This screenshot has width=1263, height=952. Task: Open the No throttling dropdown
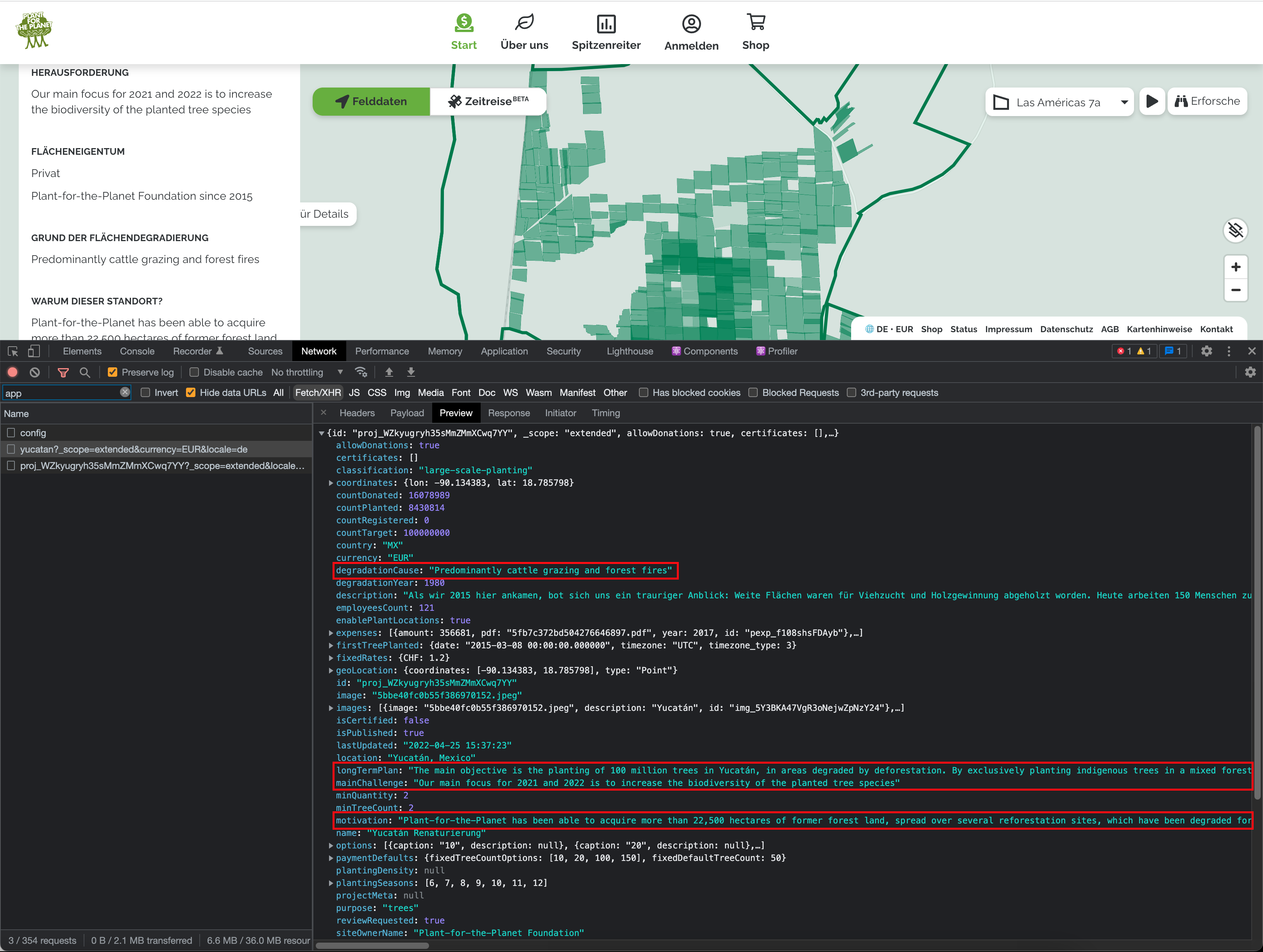click(307, 372)
